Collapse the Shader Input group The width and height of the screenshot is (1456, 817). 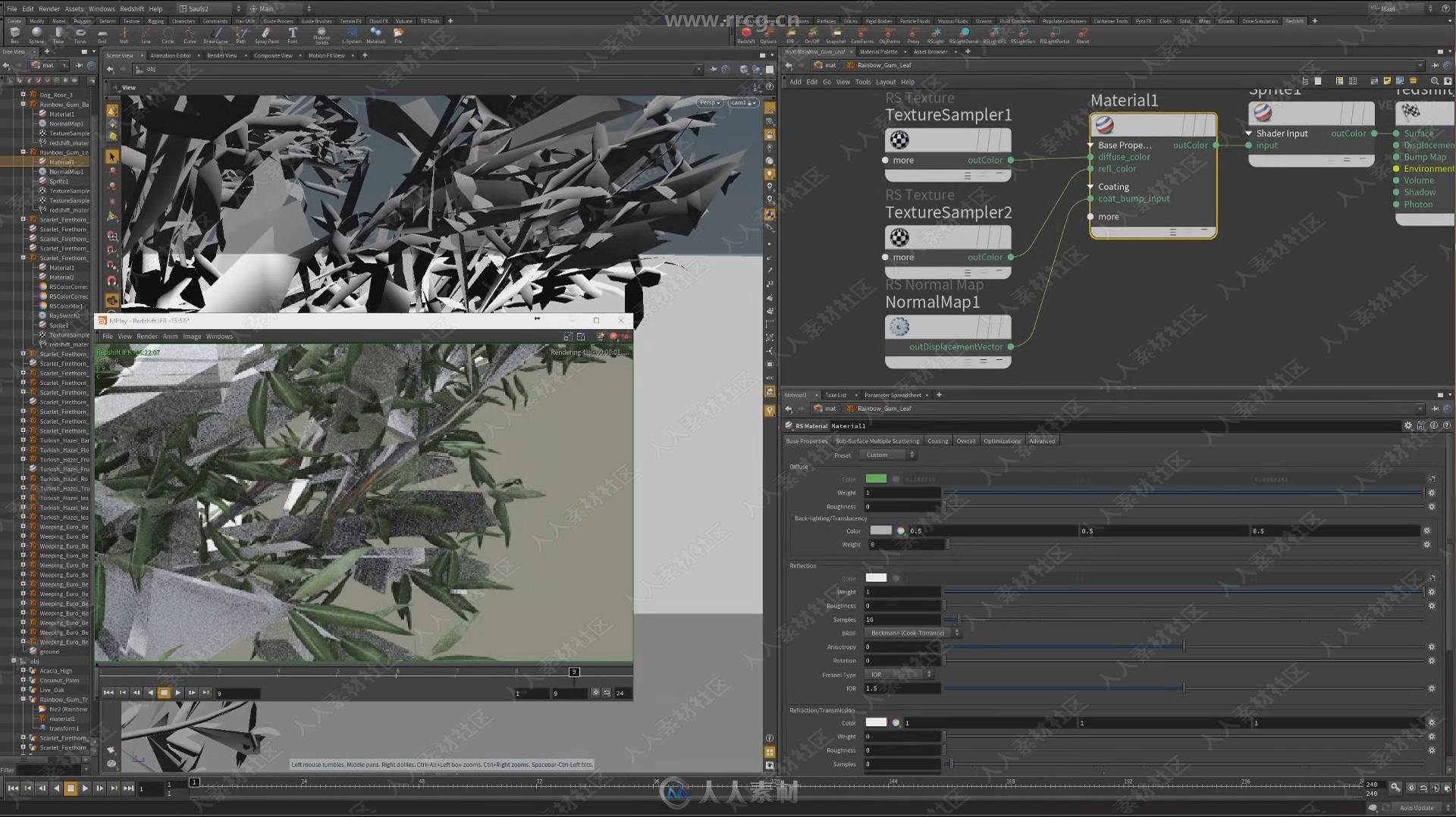[1249, 133]
